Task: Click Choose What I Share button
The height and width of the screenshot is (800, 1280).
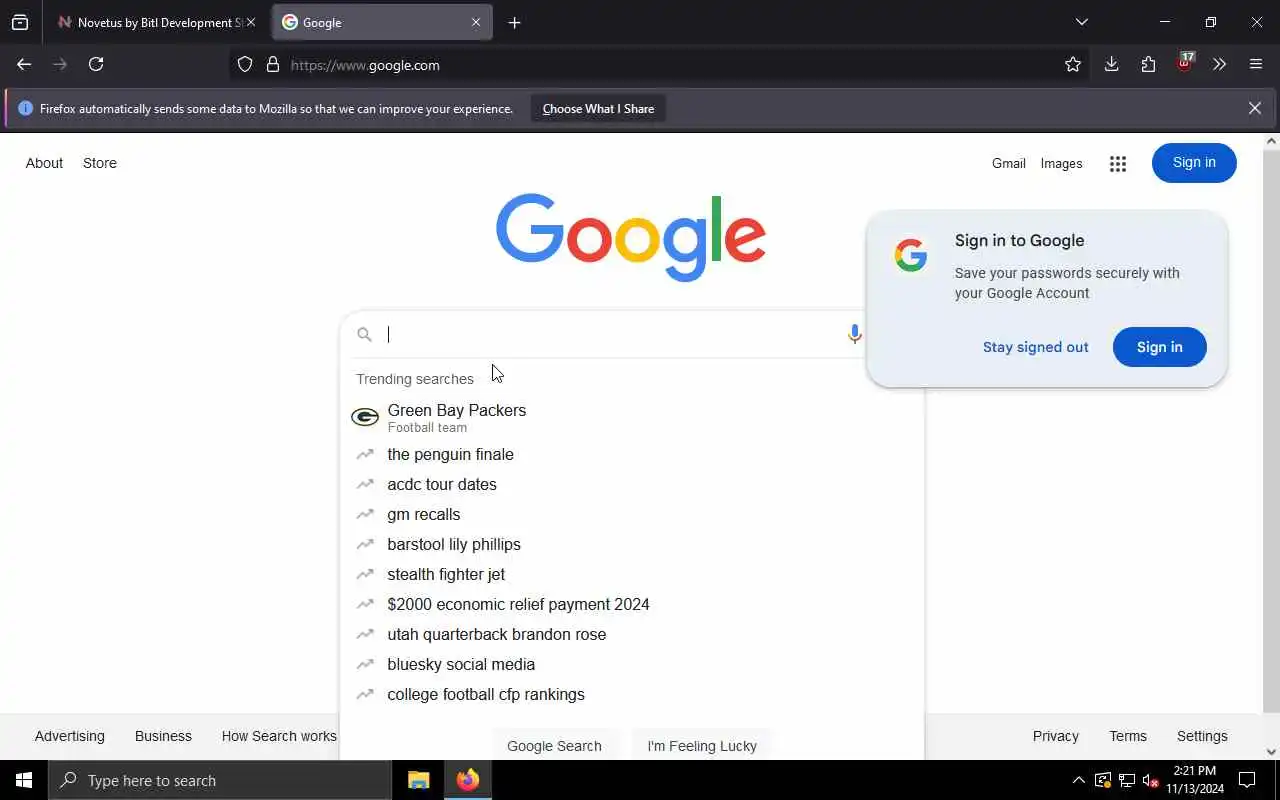Action: [598, 109]
